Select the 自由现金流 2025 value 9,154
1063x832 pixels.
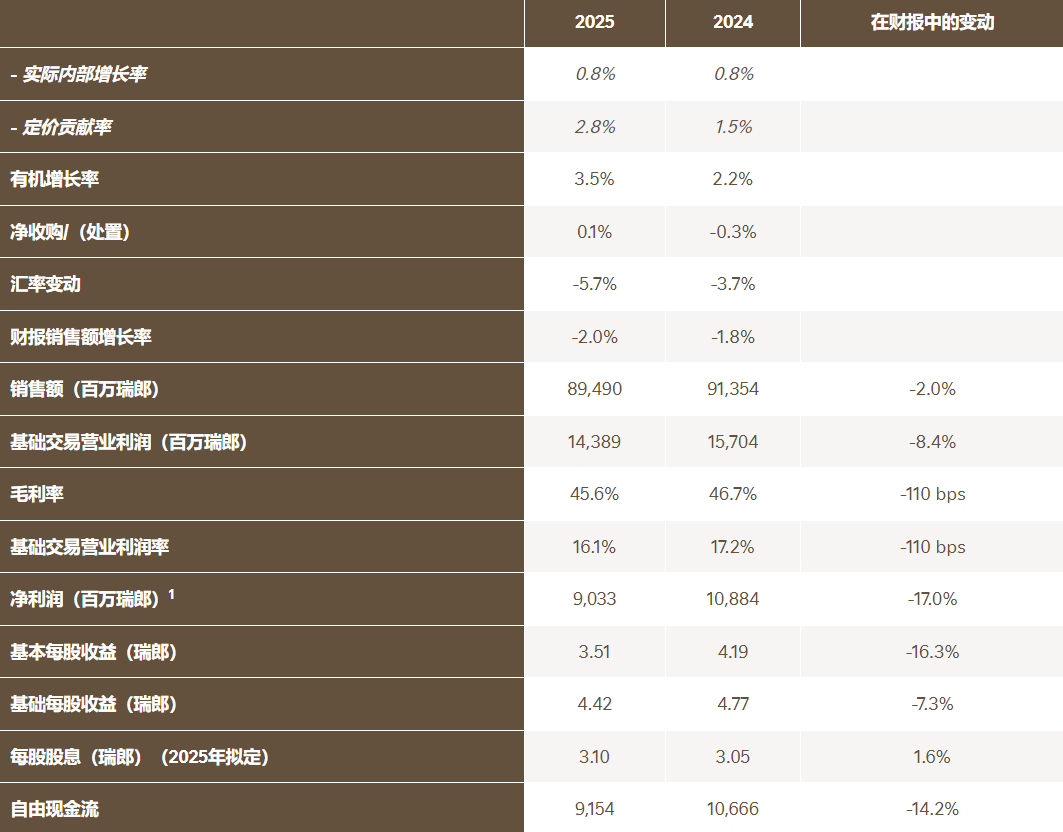pyautogui.click(x=594, y=809)
